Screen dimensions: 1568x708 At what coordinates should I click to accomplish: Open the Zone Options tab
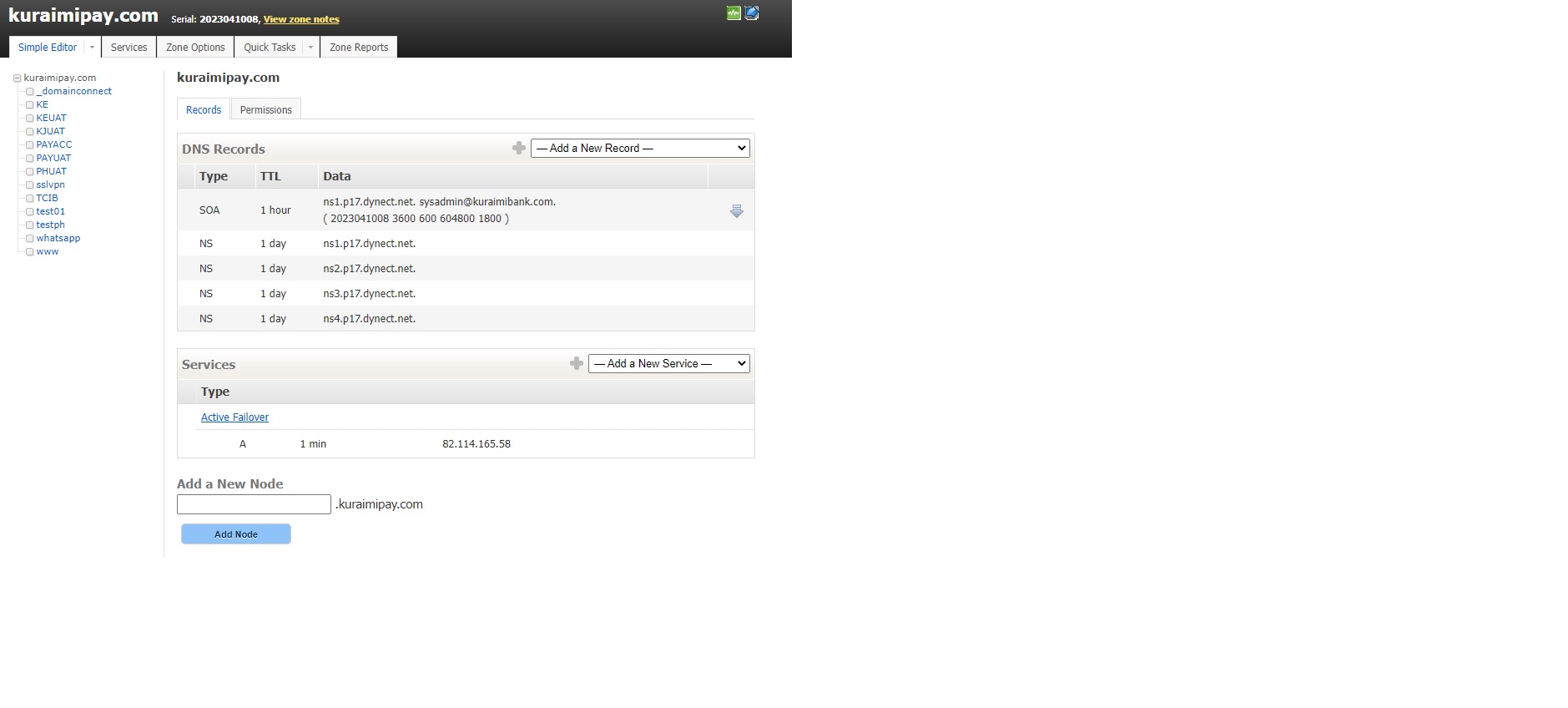tap(195, 48)
